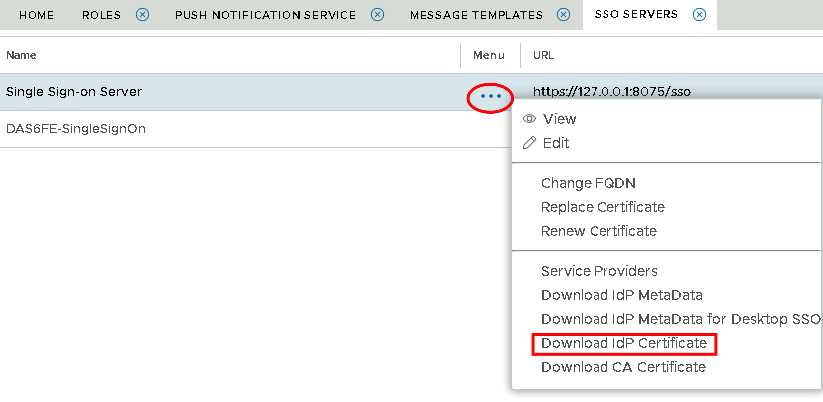
Task: Click Download IdP Certificate
Action: click(x=624, y=344)
